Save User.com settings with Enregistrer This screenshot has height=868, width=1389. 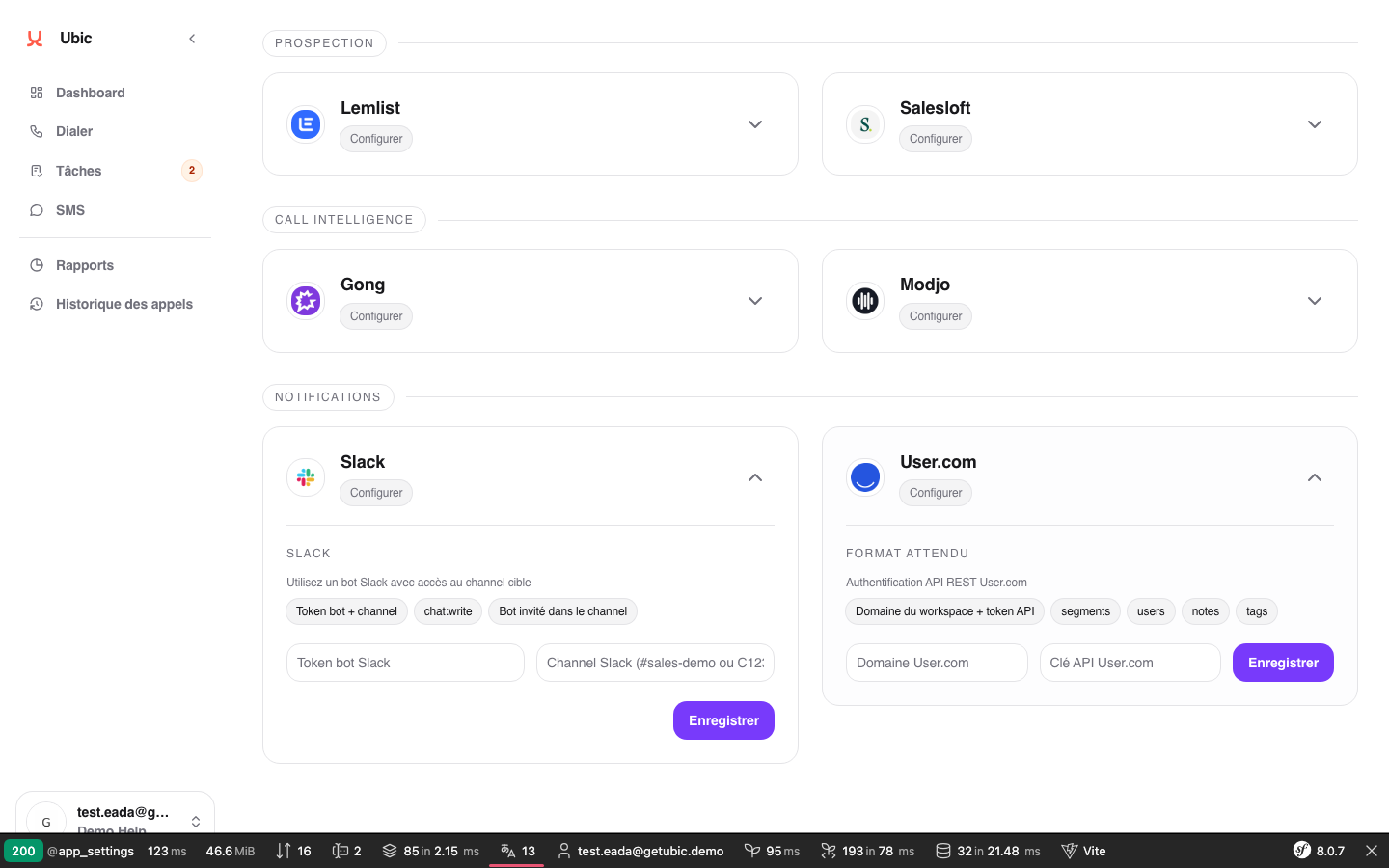point(1283,663)
